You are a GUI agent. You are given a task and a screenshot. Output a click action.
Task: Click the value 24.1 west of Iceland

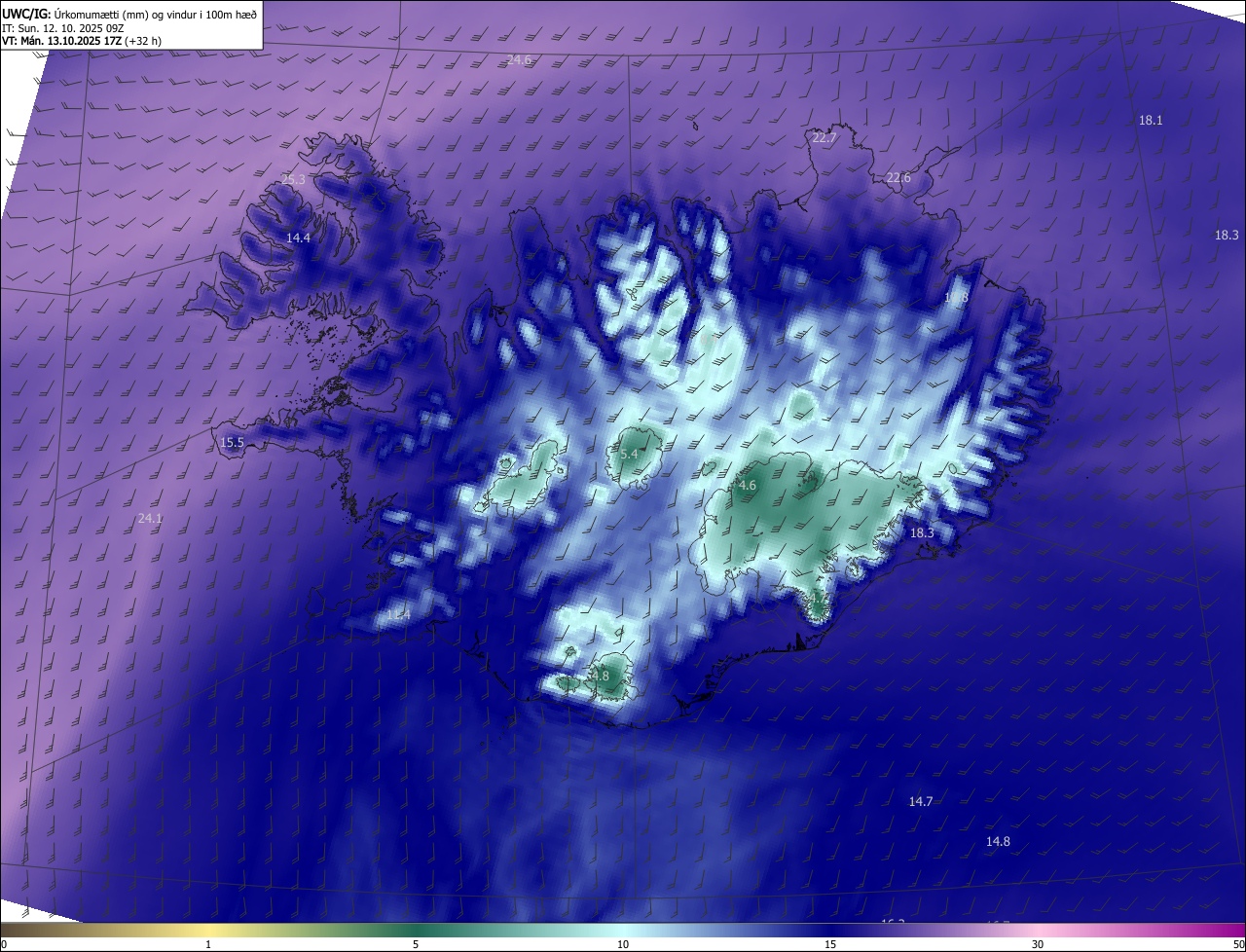click(x=150, y=519)
